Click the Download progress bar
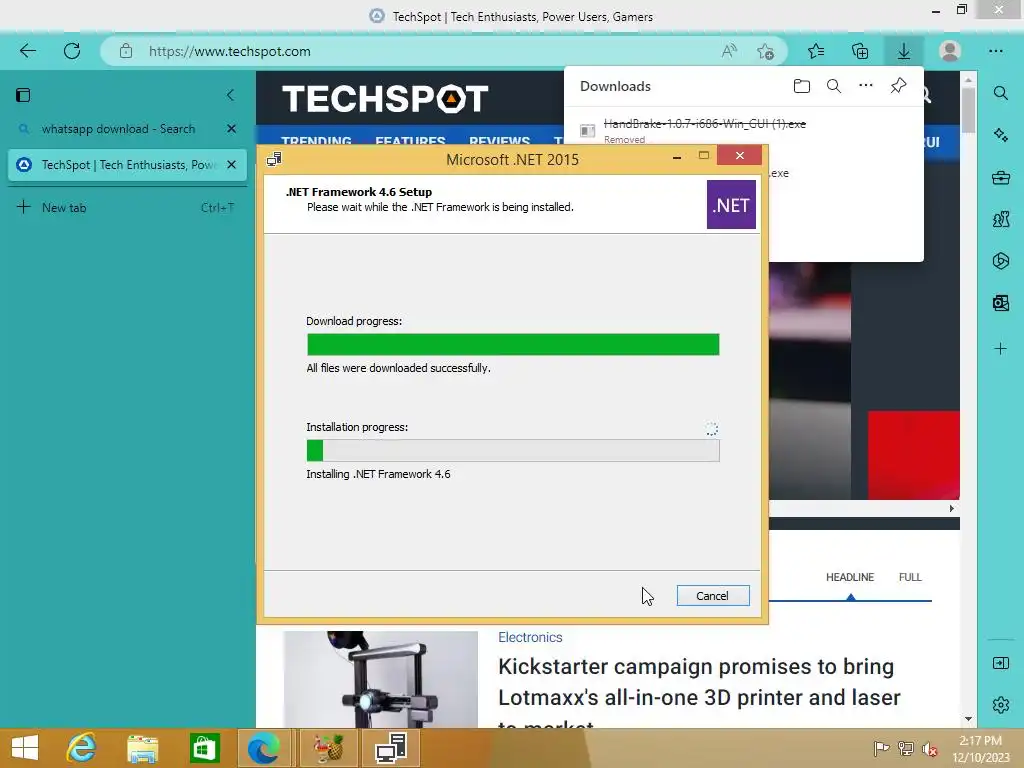Image resolution: width=1024 pixels, height=768 pixels. [x=513, y=344]
